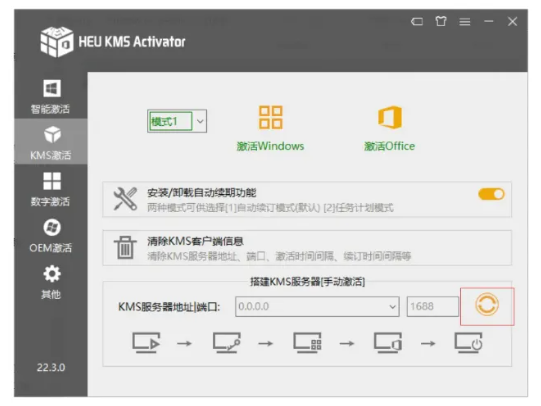Open 其他 settings gear in sidebar
The width and height of the screenshot is (541, 406).
(x=51, y=282)
